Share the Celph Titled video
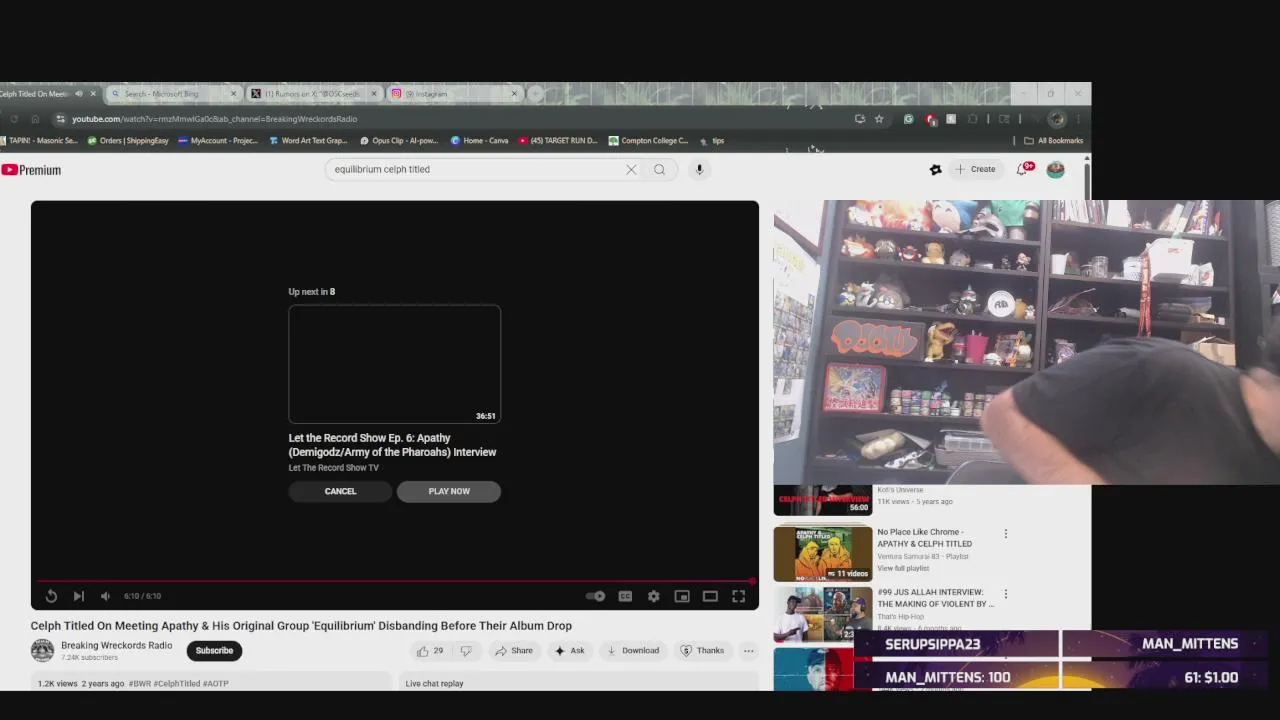The height and width of the screenshot is (720, 1280). [514, 651]
